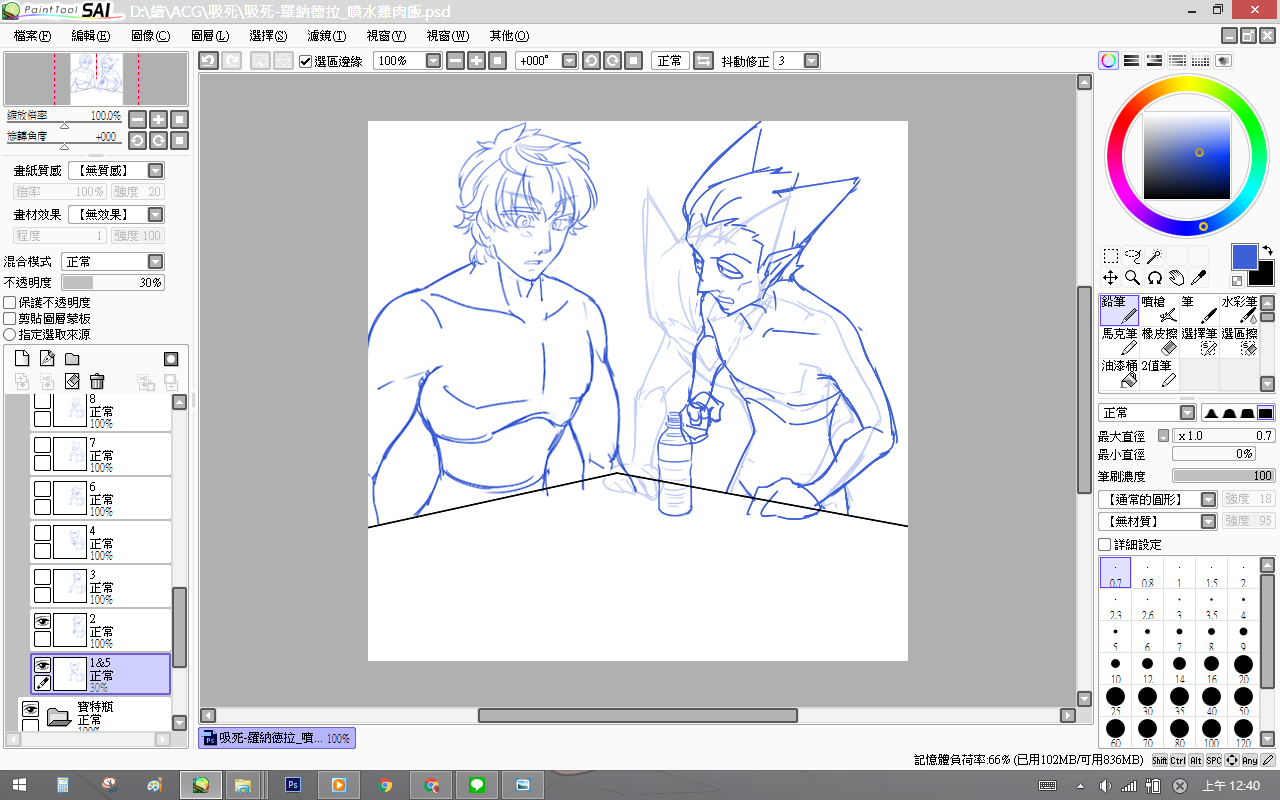Select the 選擇筆 selection pen tool
The height and width of the screenshot is (800, 1280).
pyautogui.click(x=1199, y=342)
